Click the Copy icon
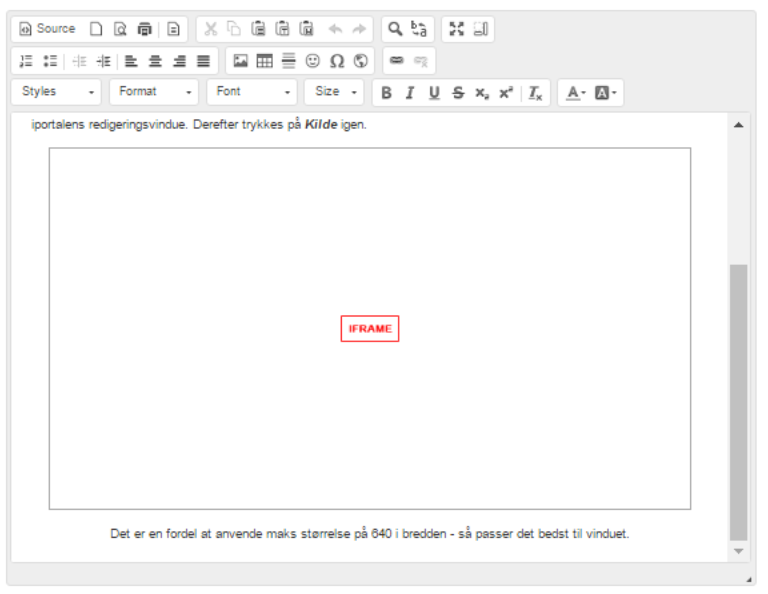The height and width of the screenshot is (594, 768). pos(234,29)
